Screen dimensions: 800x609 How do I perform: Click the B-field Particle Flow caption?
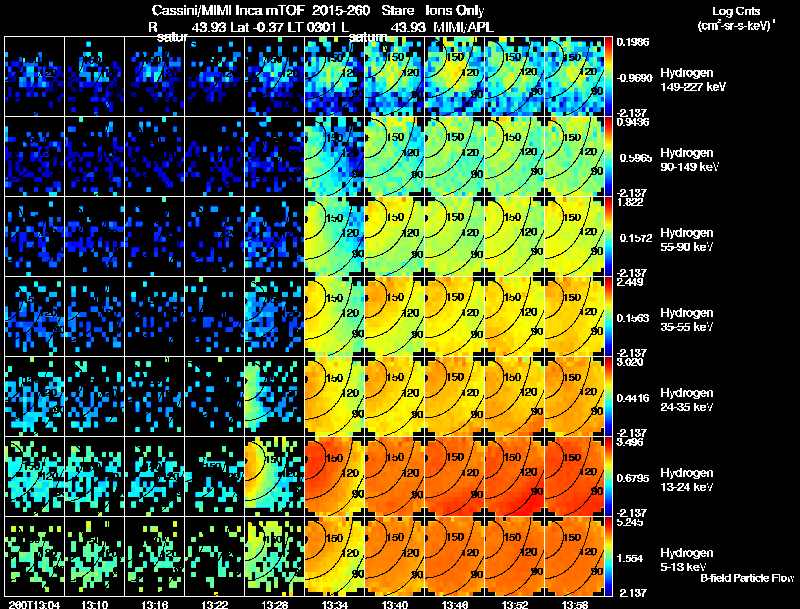click(747, 578)
